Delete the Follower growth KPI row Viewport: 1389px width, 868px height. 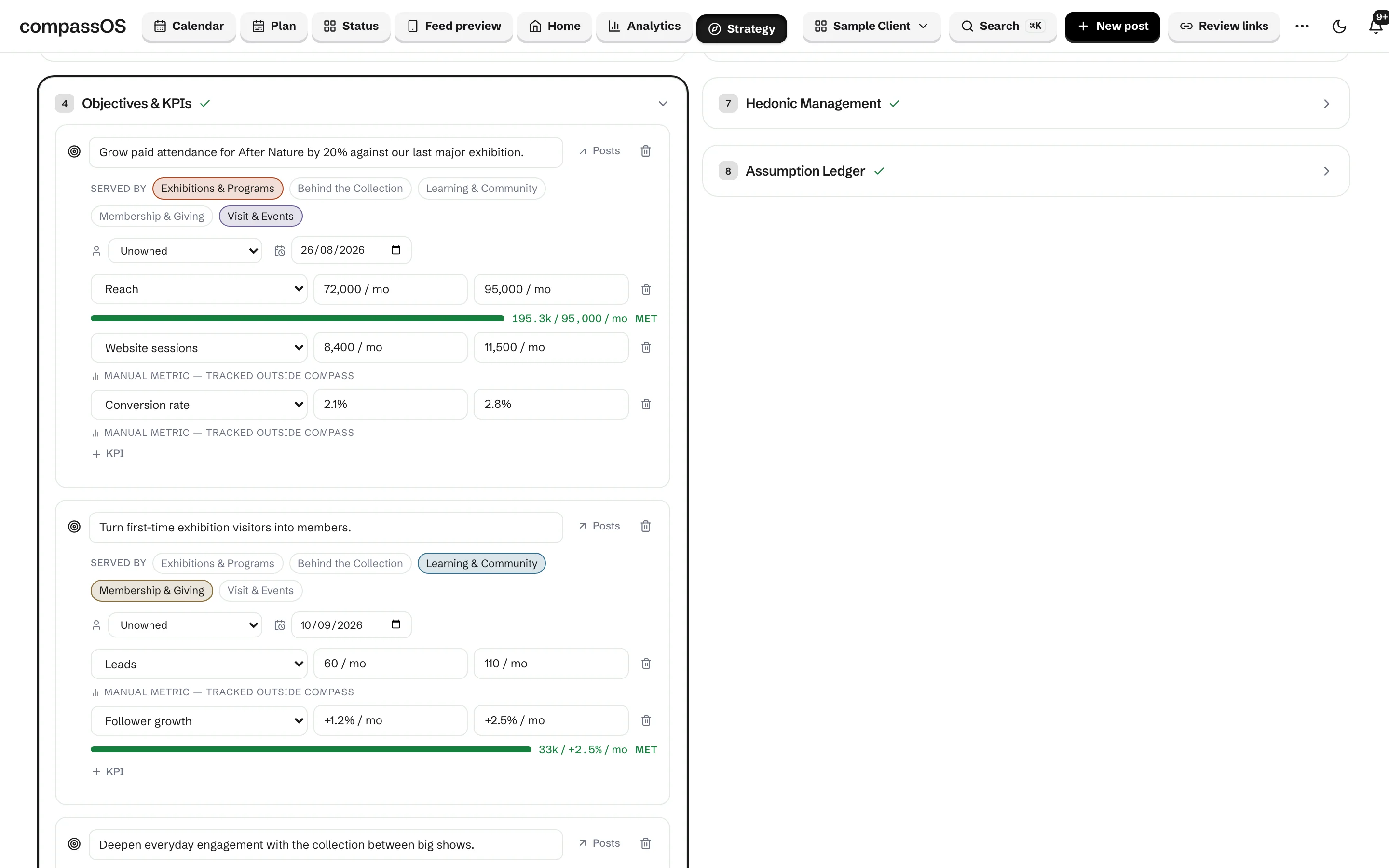tap(646, 720)
